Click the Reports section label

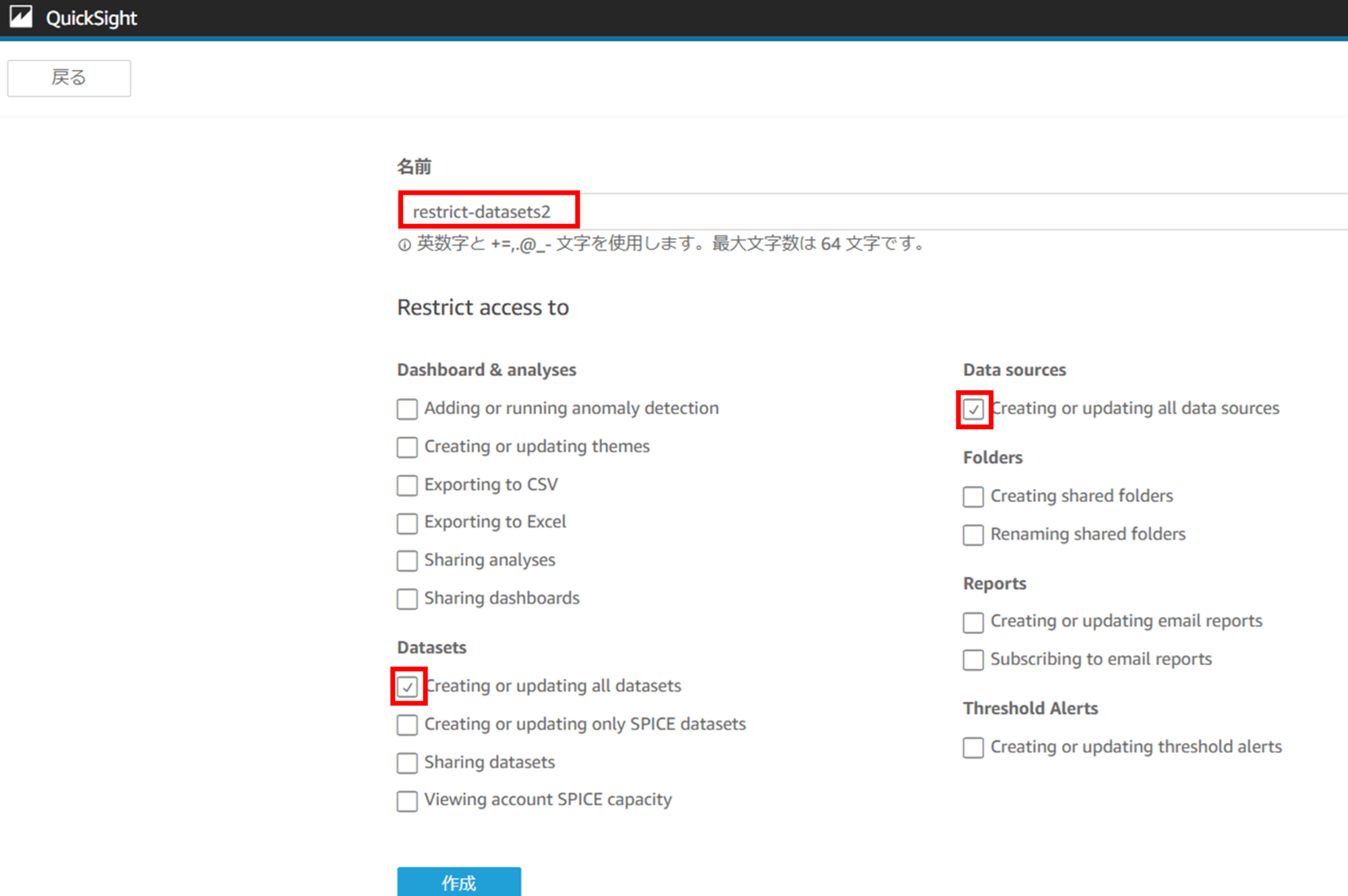[x=995, y=583]
